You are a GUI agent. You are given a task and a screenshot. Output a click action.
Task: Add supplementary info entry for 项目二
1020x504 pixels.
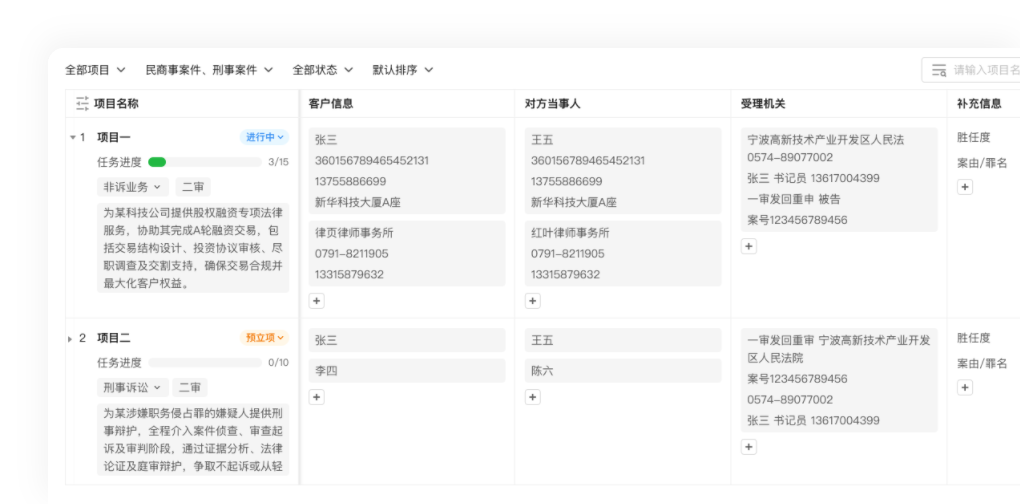tap(965, 388)
